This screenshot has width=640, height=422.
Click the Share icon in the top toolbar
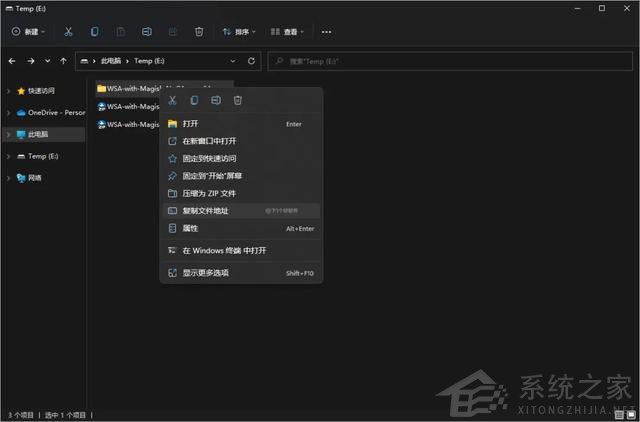click(x=173, y=32)
